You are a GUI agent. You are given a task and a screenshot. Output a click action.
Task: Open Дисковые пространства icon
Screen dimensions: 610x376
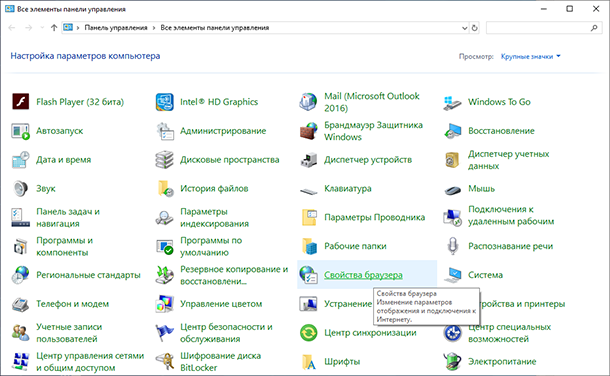[165, 160]
